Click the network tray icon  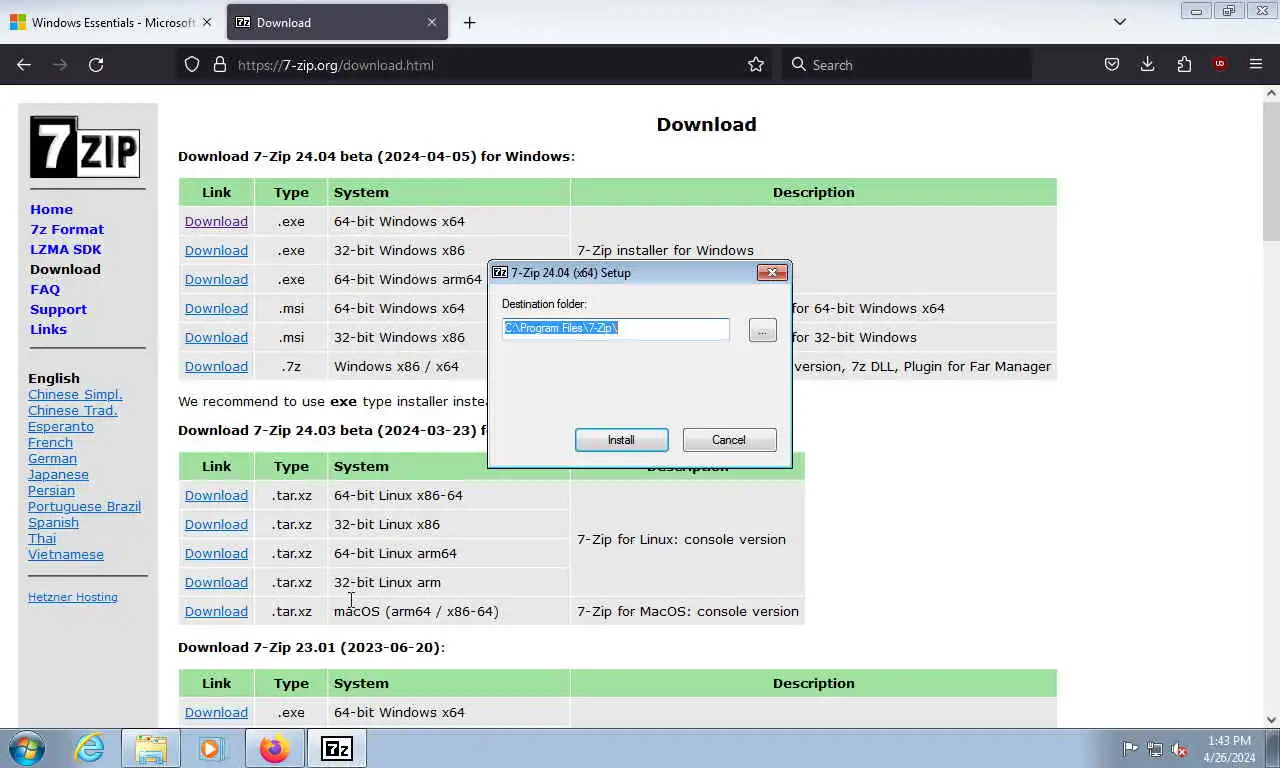click(1155, 749)
